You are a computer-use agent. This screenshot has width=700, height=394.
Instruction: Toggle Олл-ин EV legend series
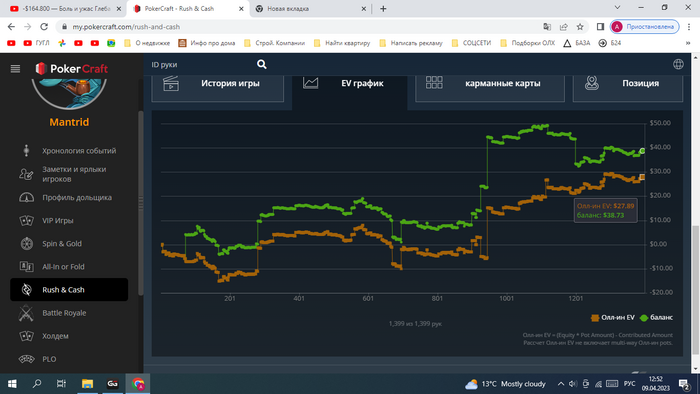click(612, 318)
